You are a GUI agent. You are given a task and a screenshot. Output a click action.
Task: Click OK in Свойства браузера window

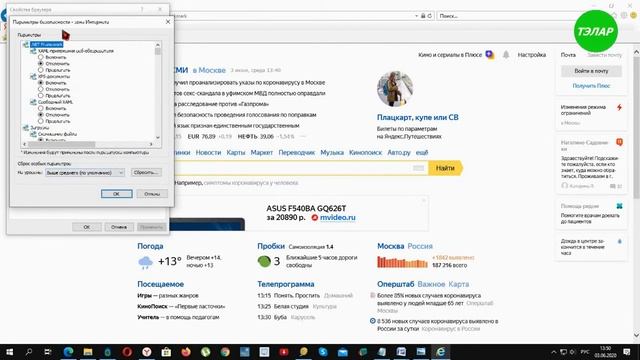point(87,227)
